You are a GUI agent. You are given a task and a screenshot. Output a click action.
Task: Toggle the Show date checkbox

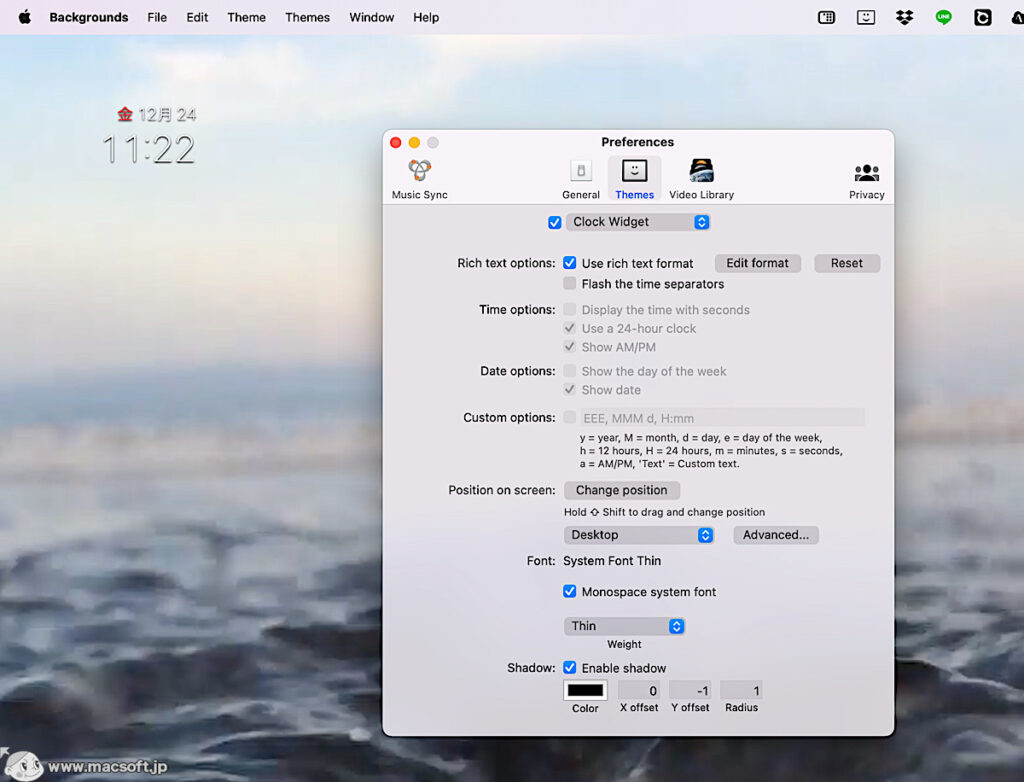(x=569, y=389)
